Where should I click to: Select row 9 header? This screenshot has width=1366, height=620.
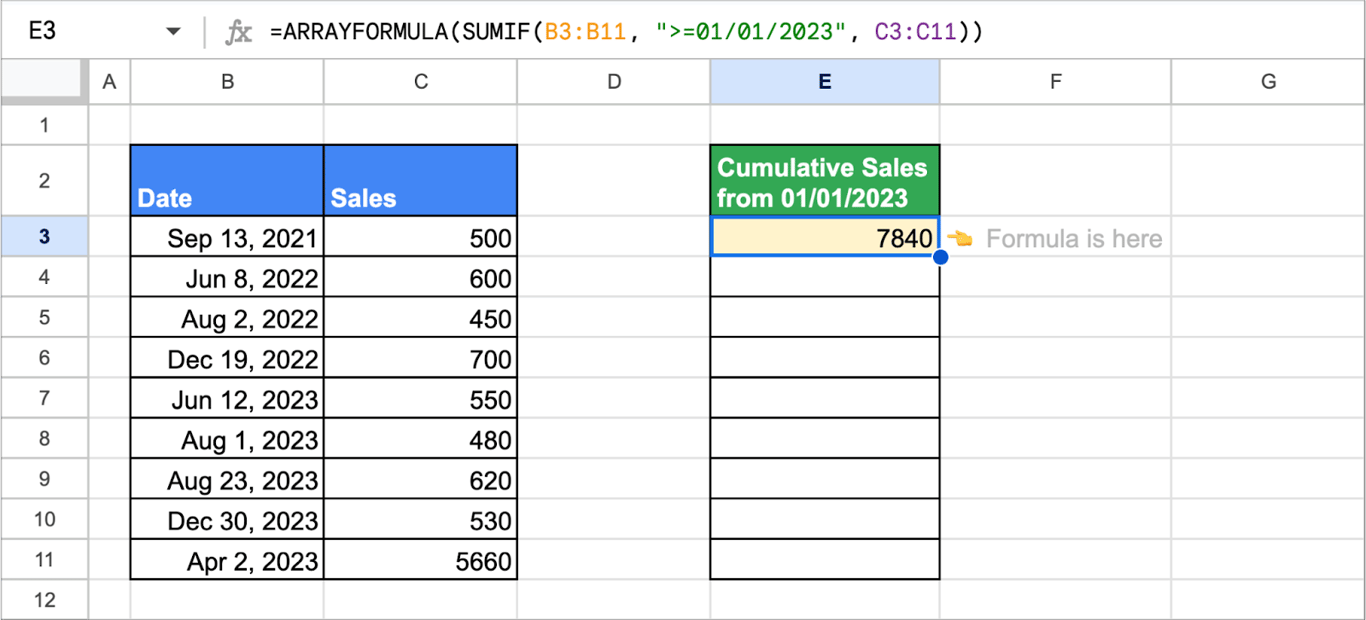coord(44,479)
